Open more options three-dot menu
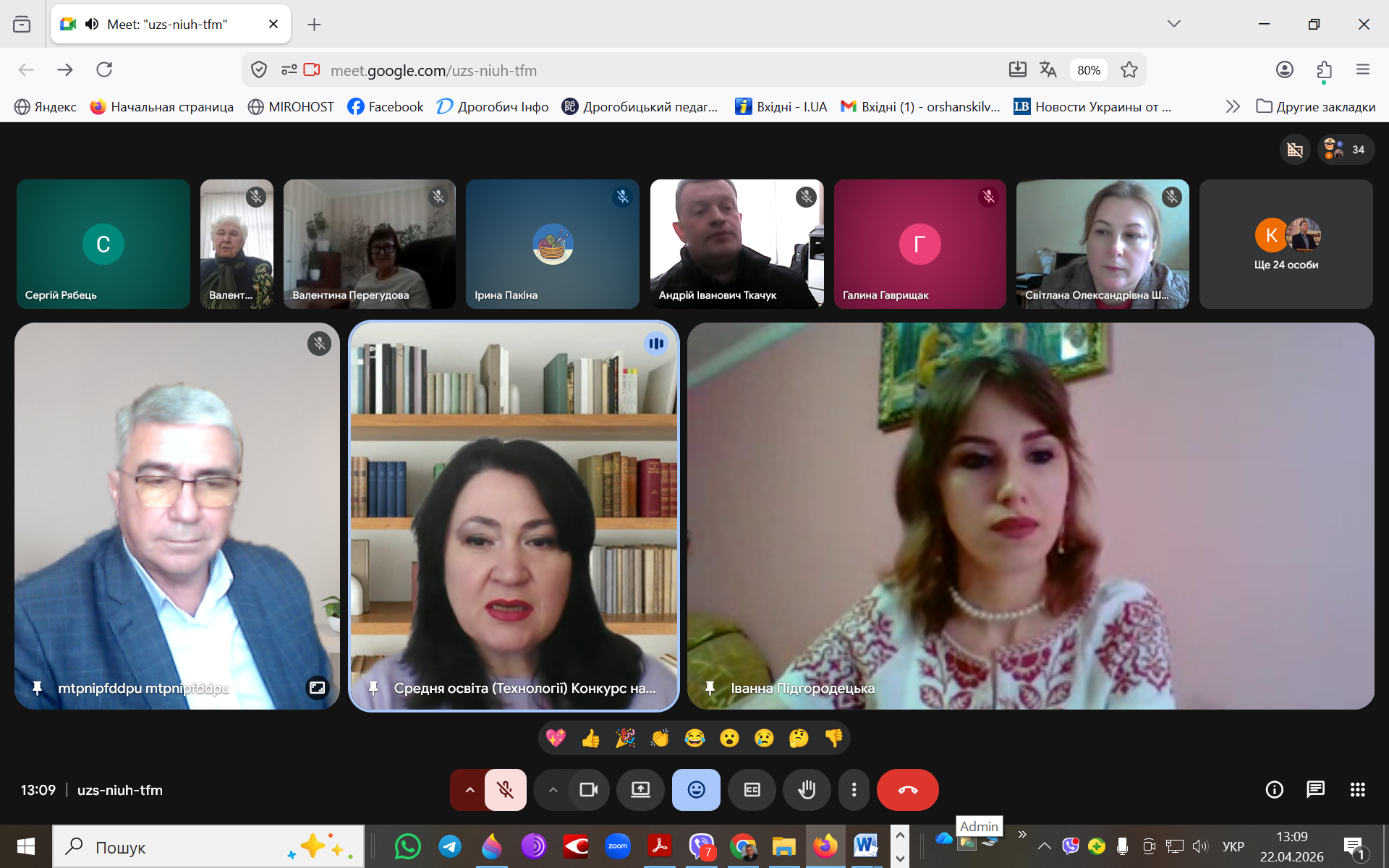This screenshot has height=868, width=1389. coord(854,790)
